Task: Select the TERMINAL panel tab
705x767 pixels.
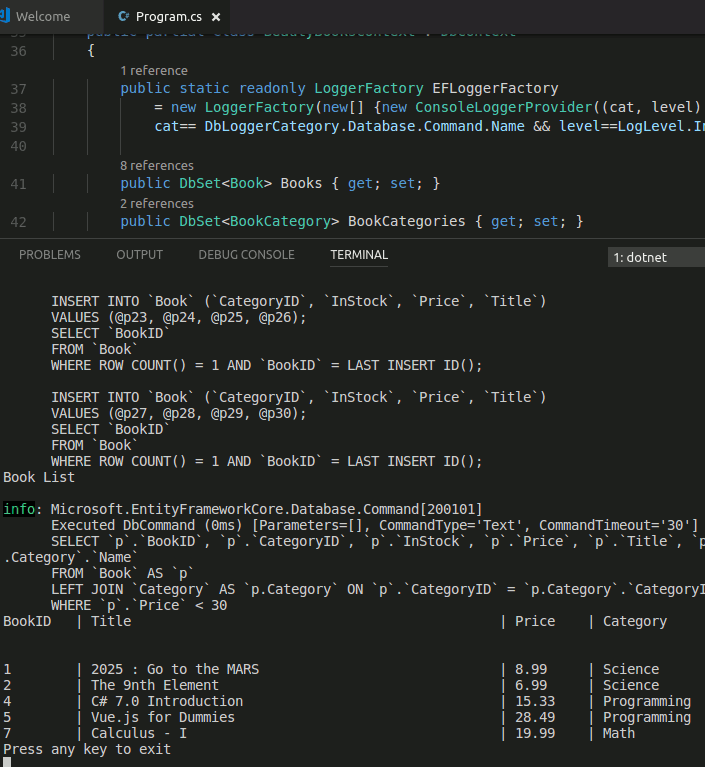Action: [359, 255]
